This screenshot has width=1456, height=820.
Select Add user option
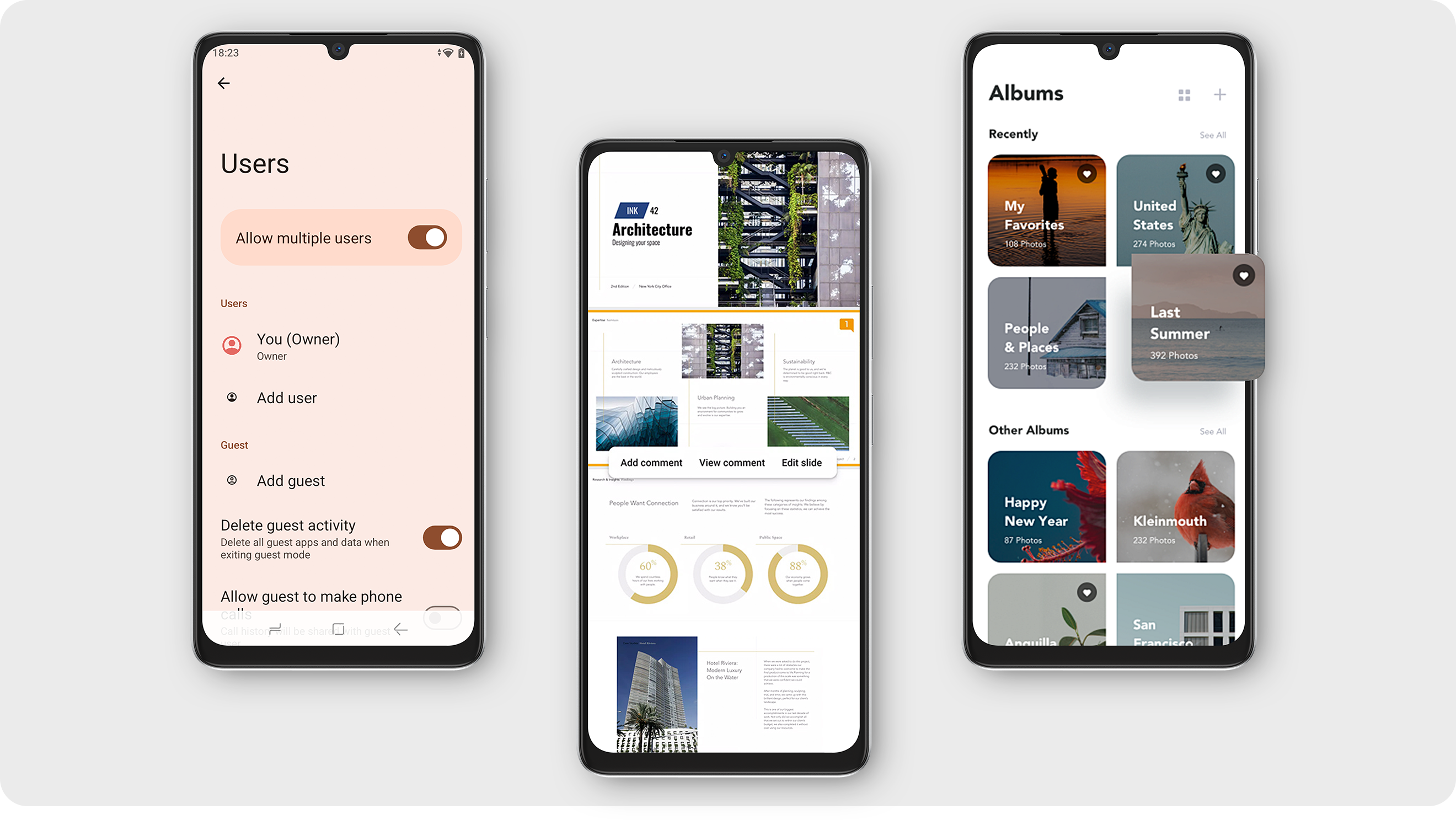coord(287,397)
